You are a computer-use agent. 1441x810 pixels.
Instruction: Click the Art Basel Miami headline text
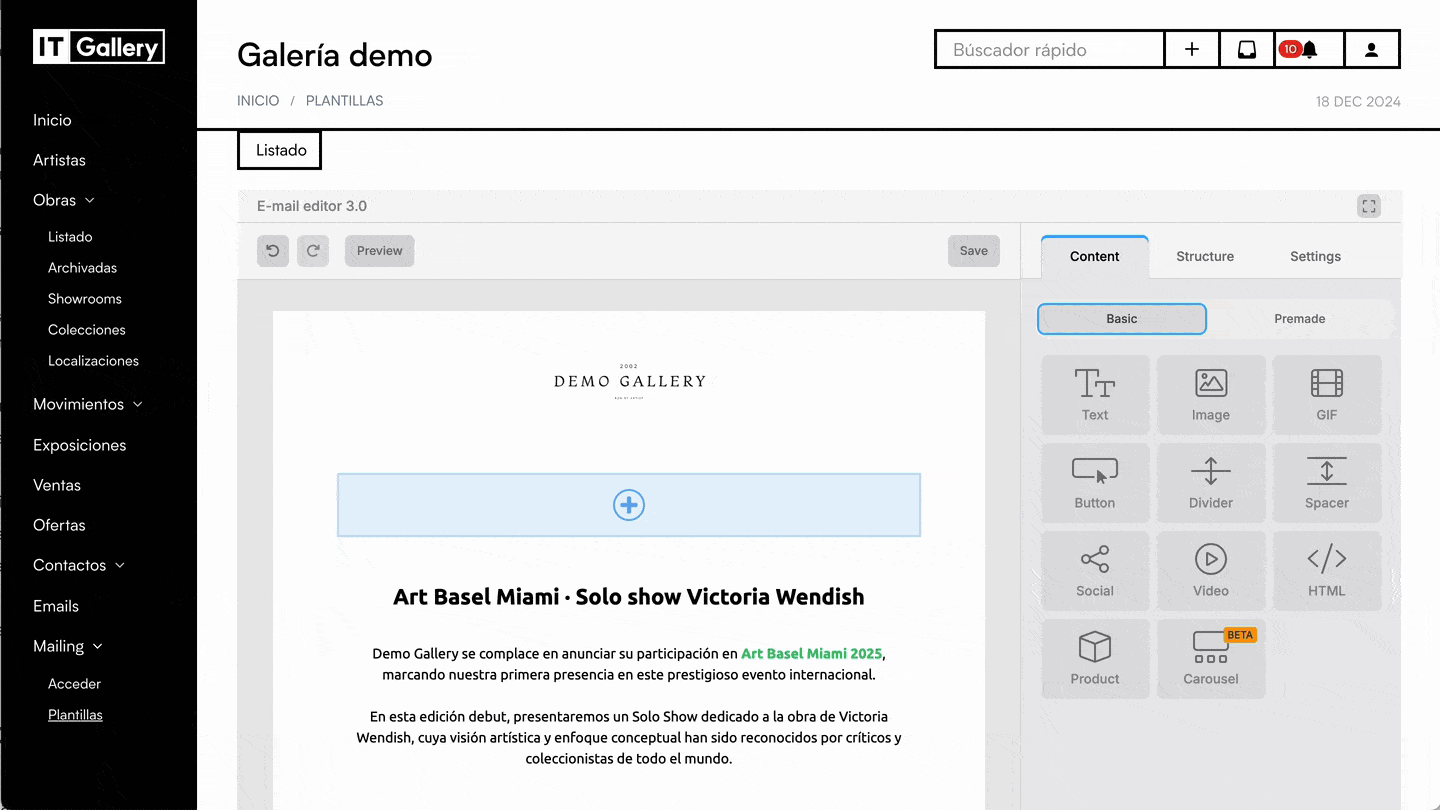point(629,597)
